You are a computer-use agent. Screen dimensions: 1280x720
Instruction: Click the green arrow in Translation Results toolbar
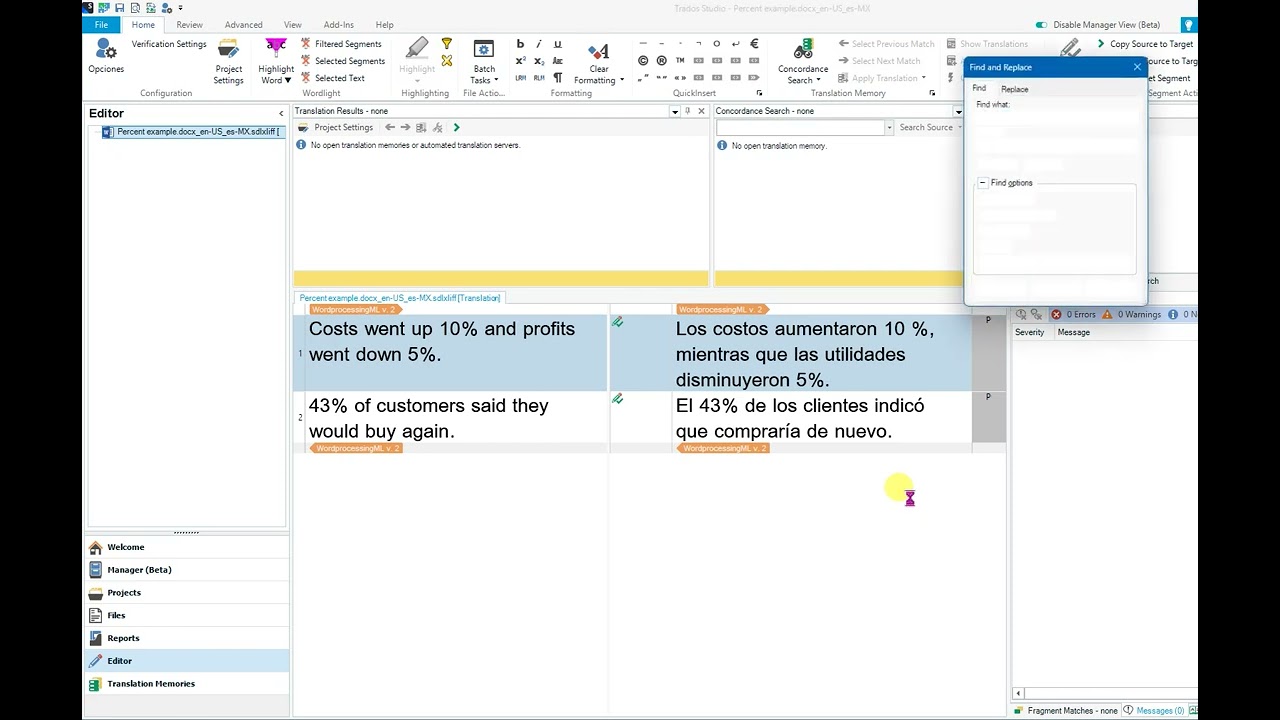[456, 127]
